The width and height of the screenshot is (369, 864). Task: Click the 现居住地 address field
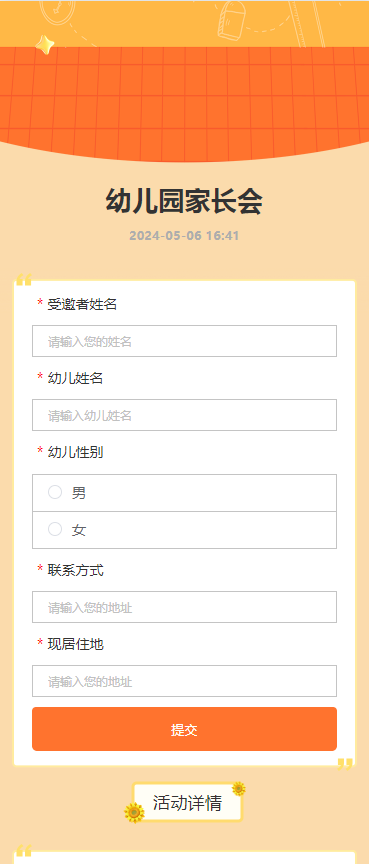coord(184,681)
